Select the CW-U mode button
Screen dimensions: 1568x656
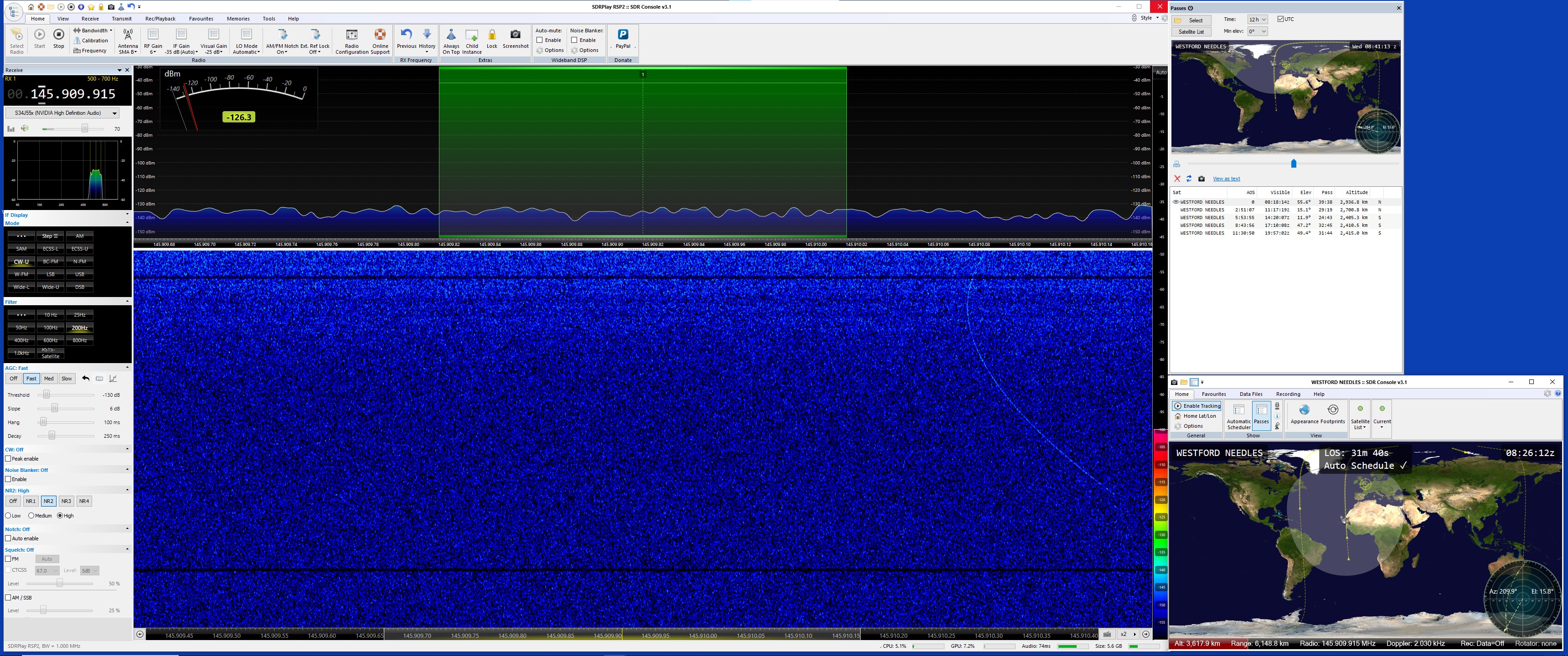[x=21, y=261]
